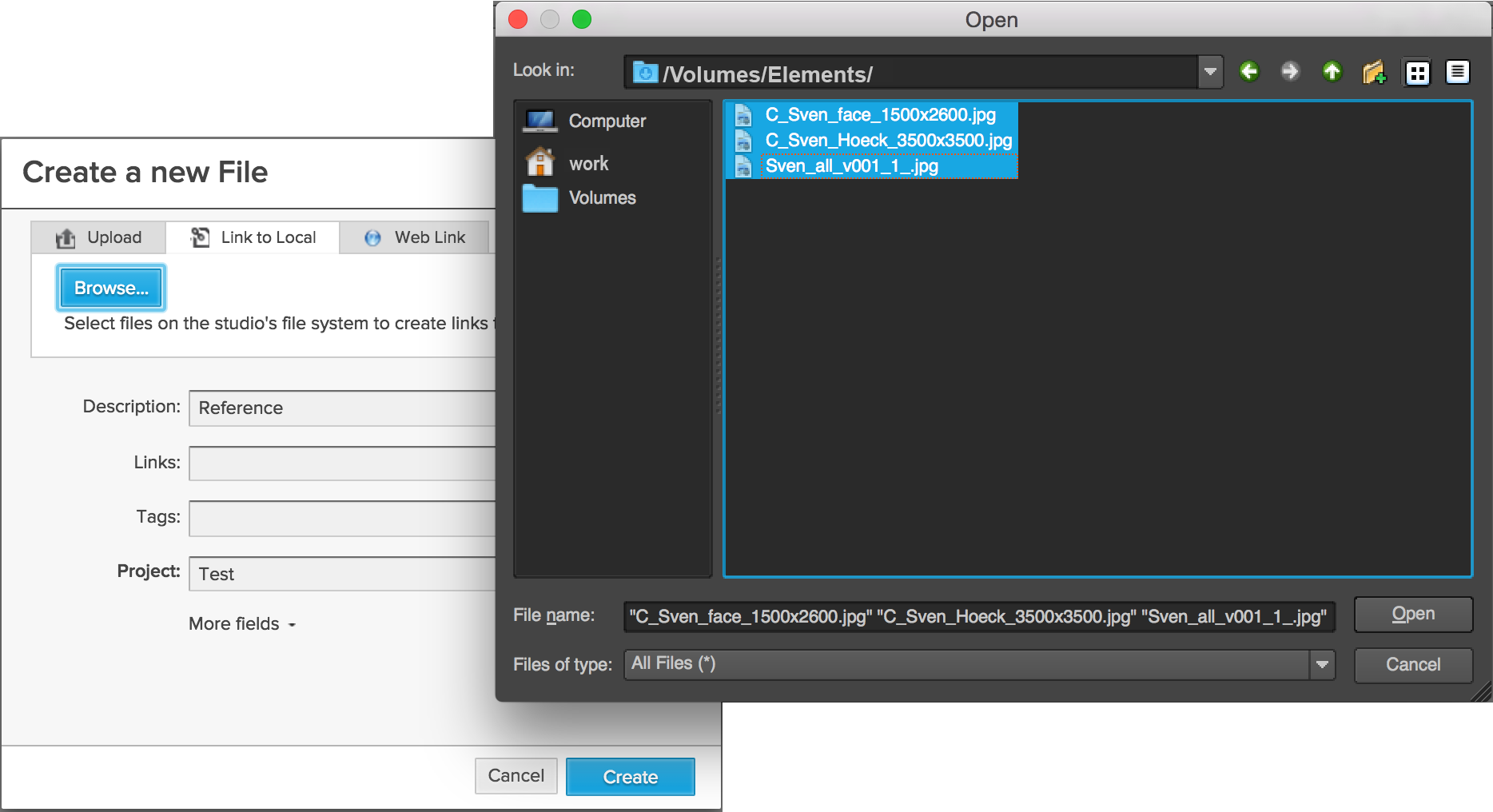The image size is (1493, 812).
Task: Click the forward navigation arrow
Action: (x=1290, y=72)
